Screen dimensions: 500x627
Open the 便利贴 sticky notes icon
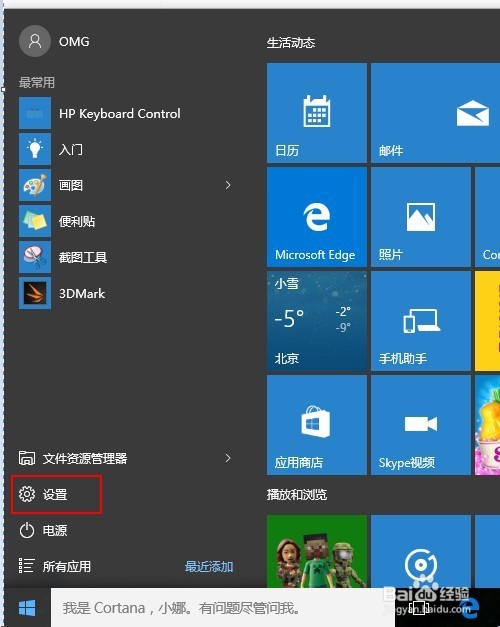pos(35,221)
